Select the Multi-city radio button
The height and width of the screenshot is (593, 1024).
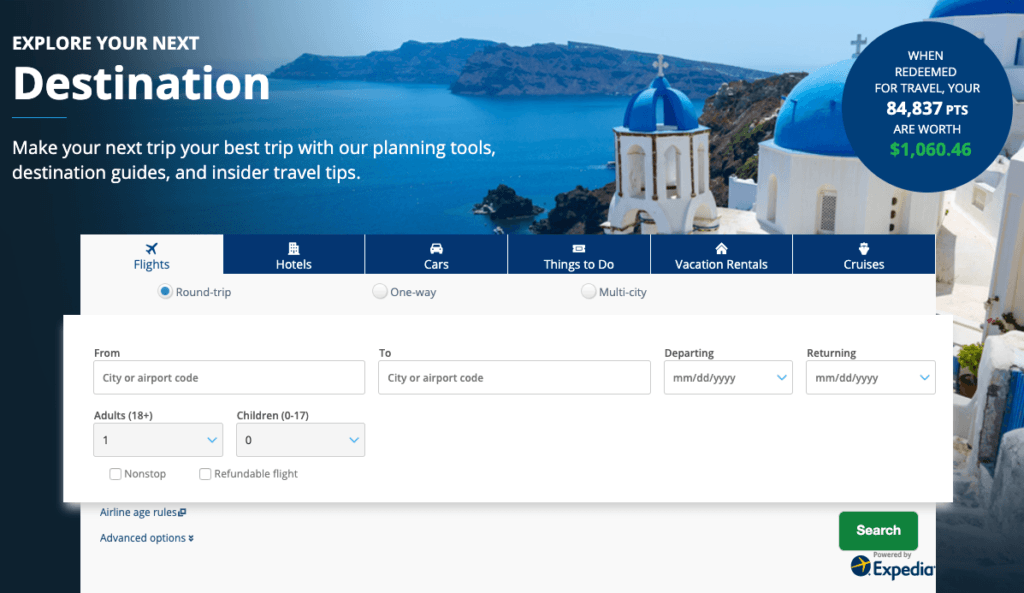coord(588,291)
